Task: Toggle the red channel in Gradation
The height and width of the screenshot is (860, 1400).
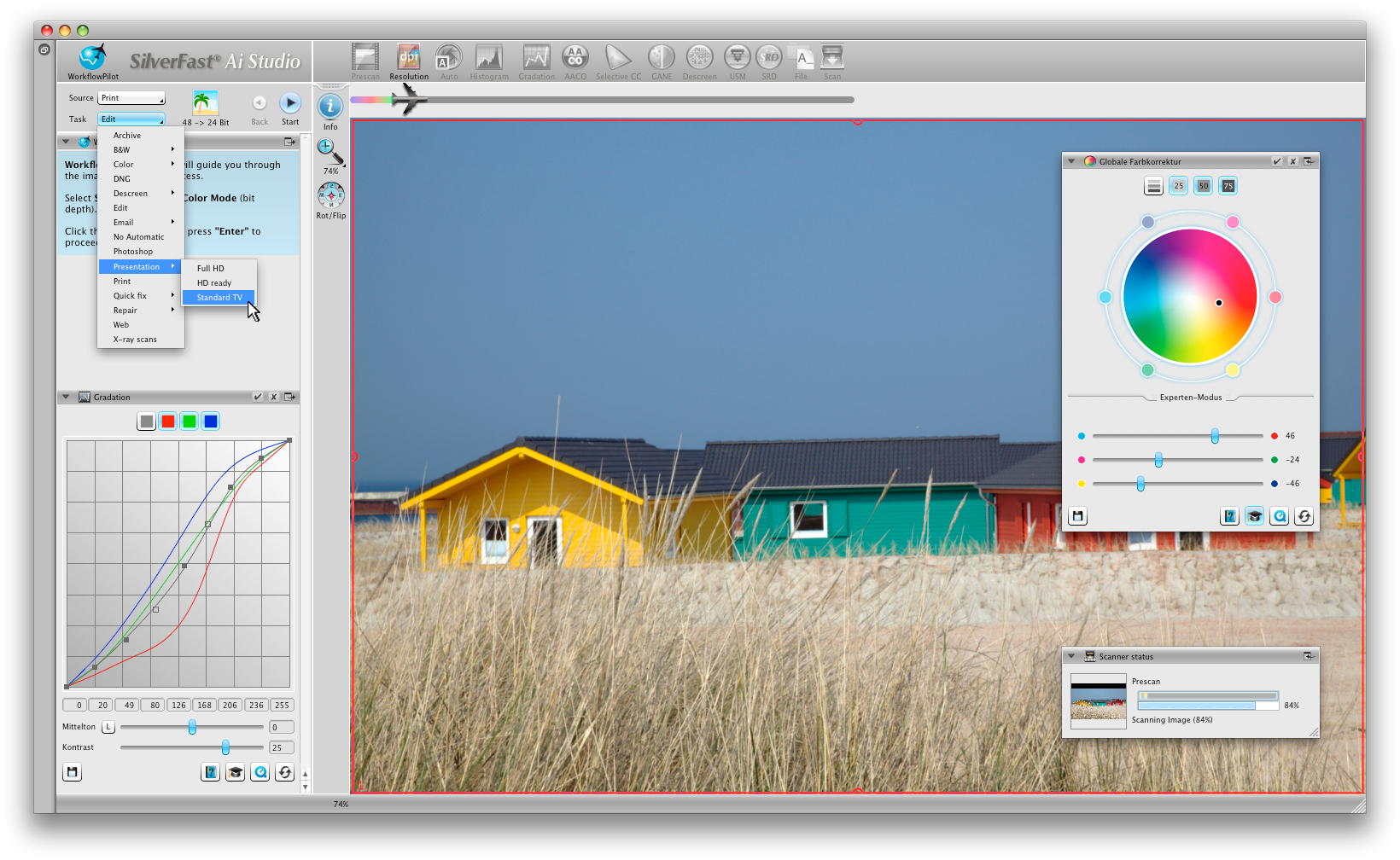Action: 168,421
